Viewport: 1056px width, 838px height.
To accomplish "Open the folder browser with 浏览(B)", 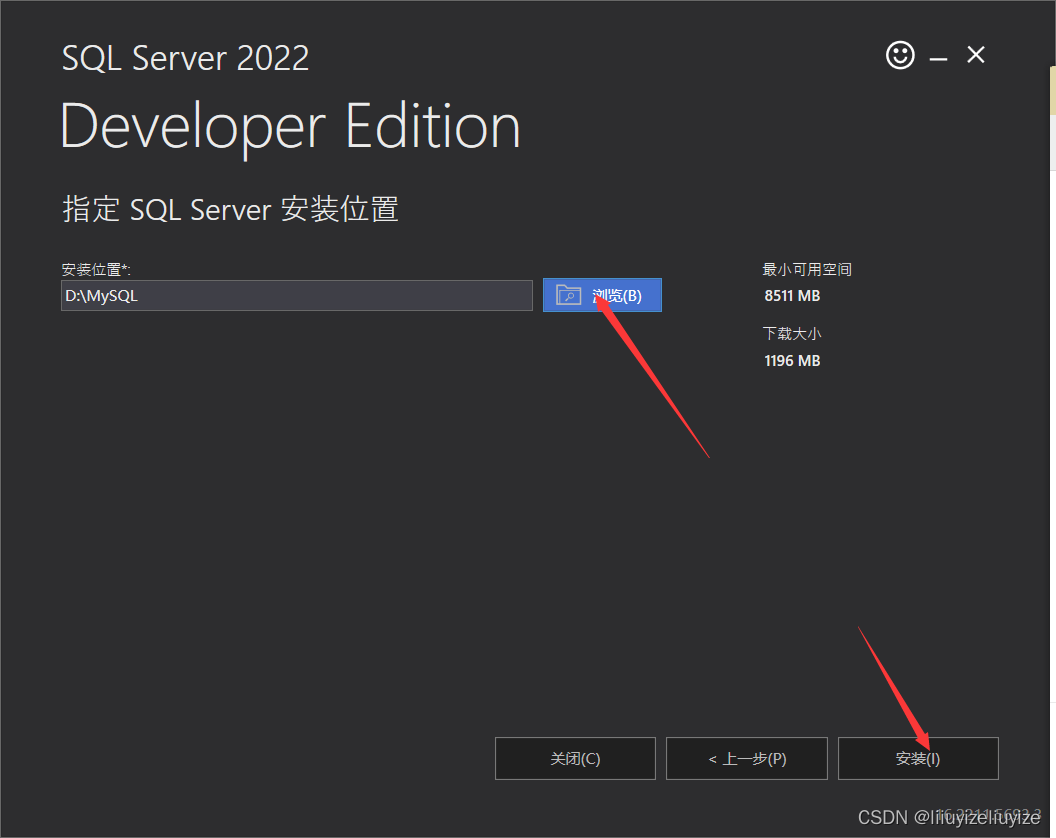I will point(602,295).
